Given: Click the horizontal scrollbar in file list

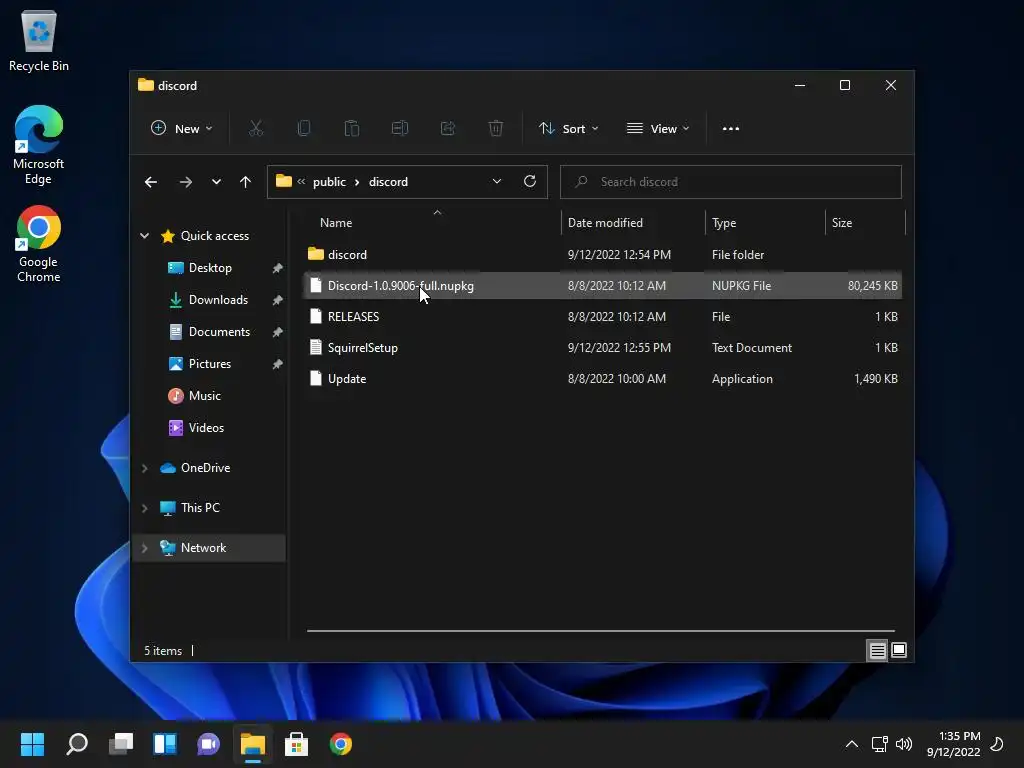Looking at the screenshot, I should pyautogui.click(x=601, y=631).
